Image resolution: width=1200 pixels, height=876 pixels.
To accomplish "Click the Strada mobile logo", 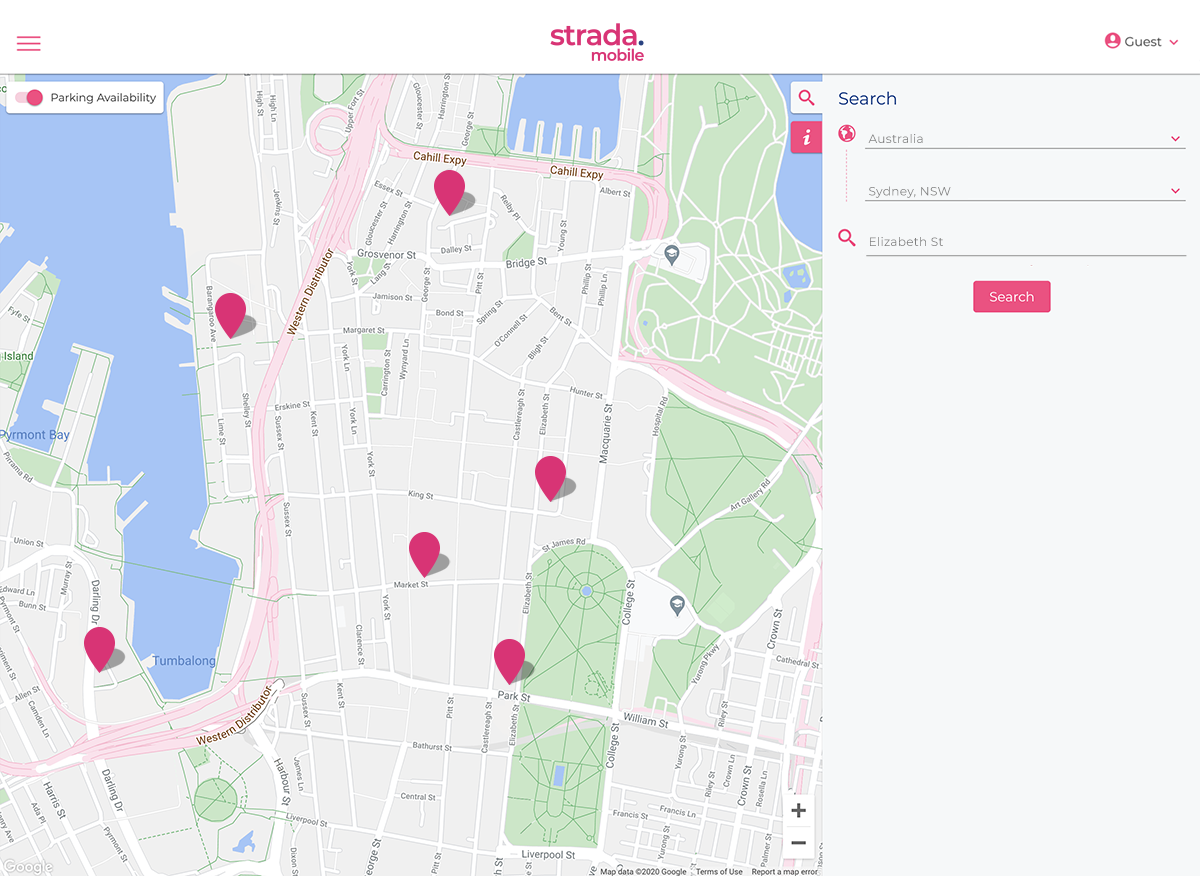I will tap(597, 42).
